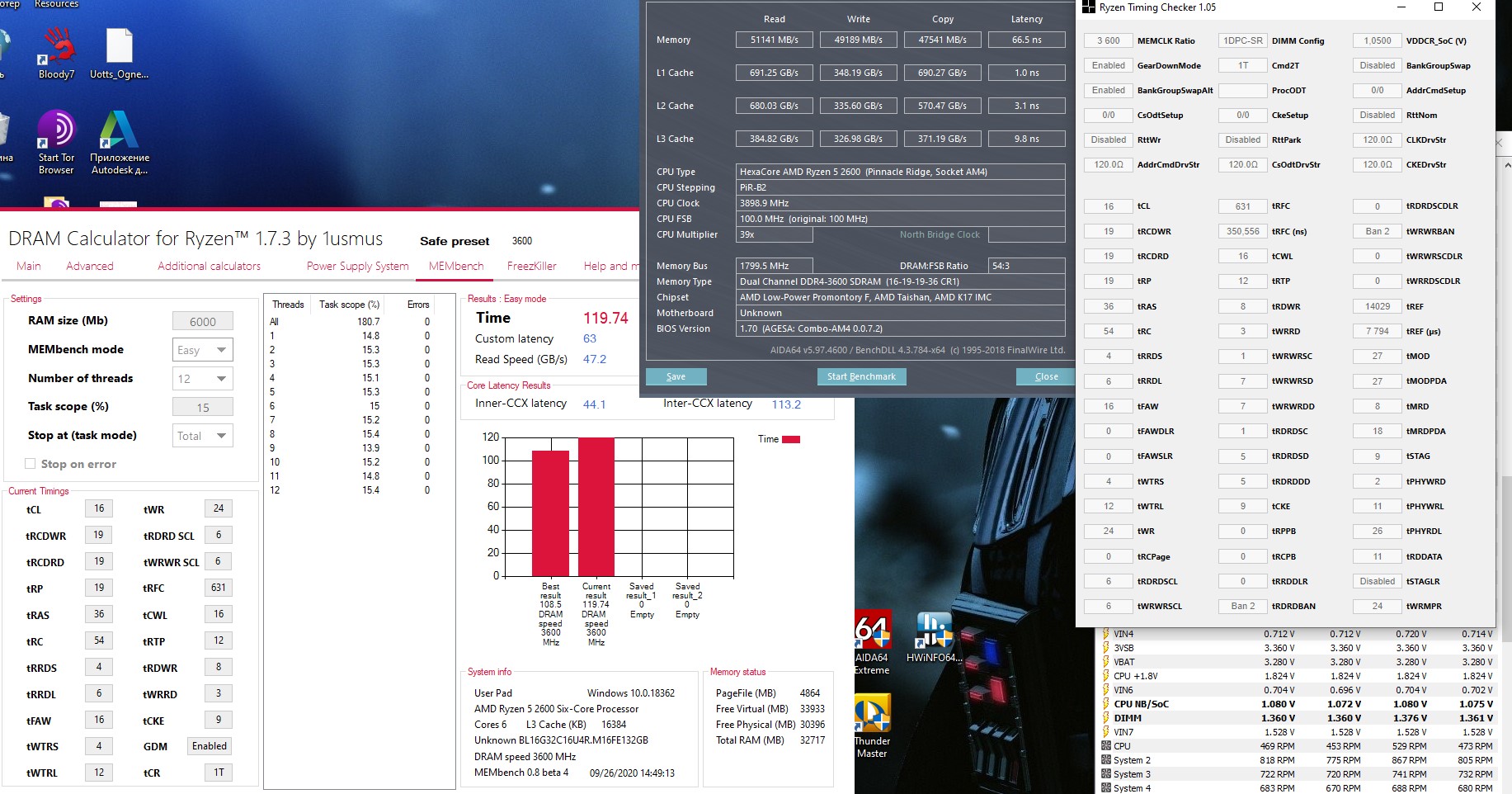This screenshot has width=1512, height=794.
Task: Click Save in the AIDA64 benchmark window
Action: (x=676, y=376)
